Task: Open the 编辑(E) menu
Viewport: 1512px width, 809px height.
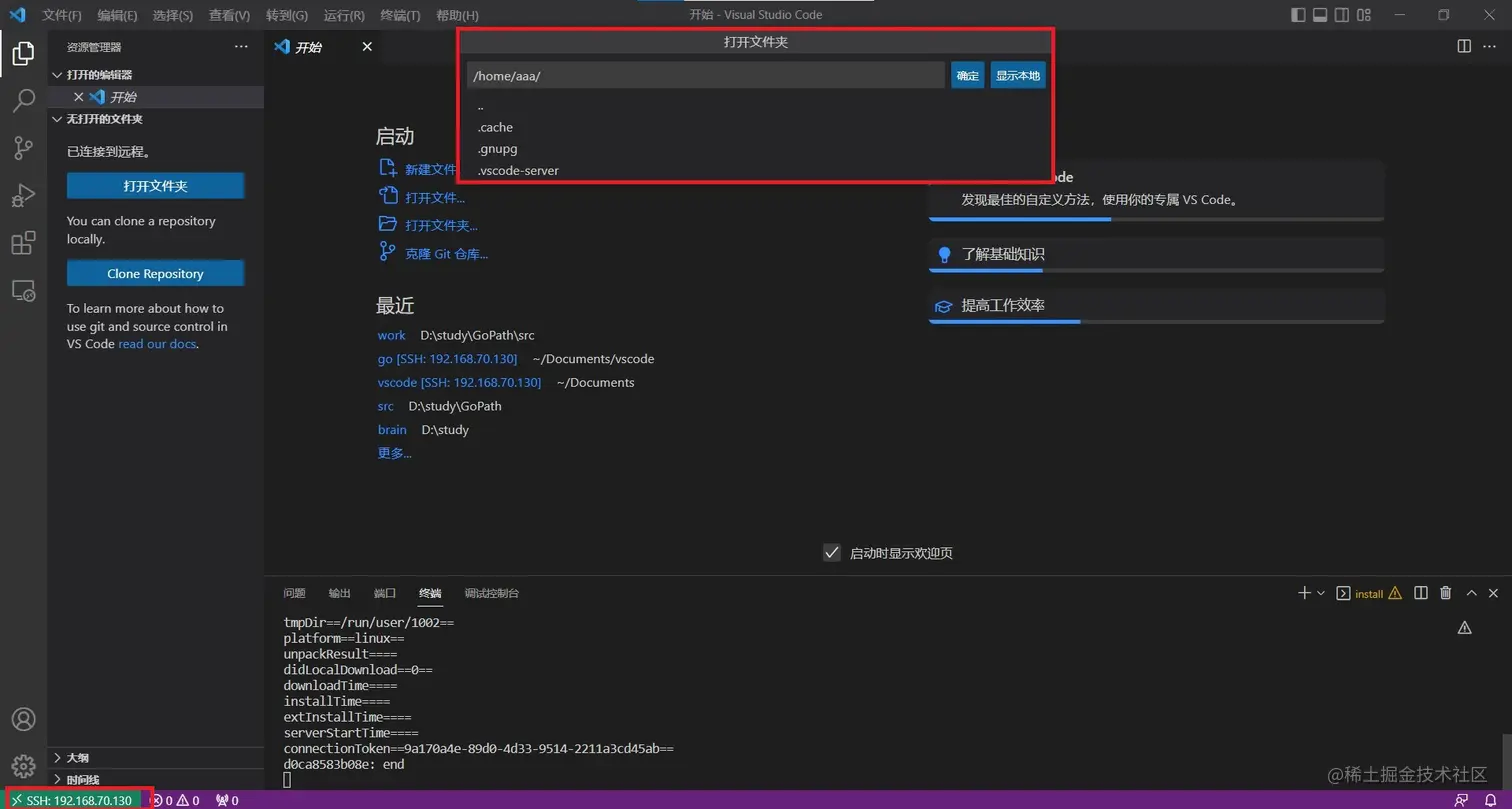Action: (x=118, y=15)
